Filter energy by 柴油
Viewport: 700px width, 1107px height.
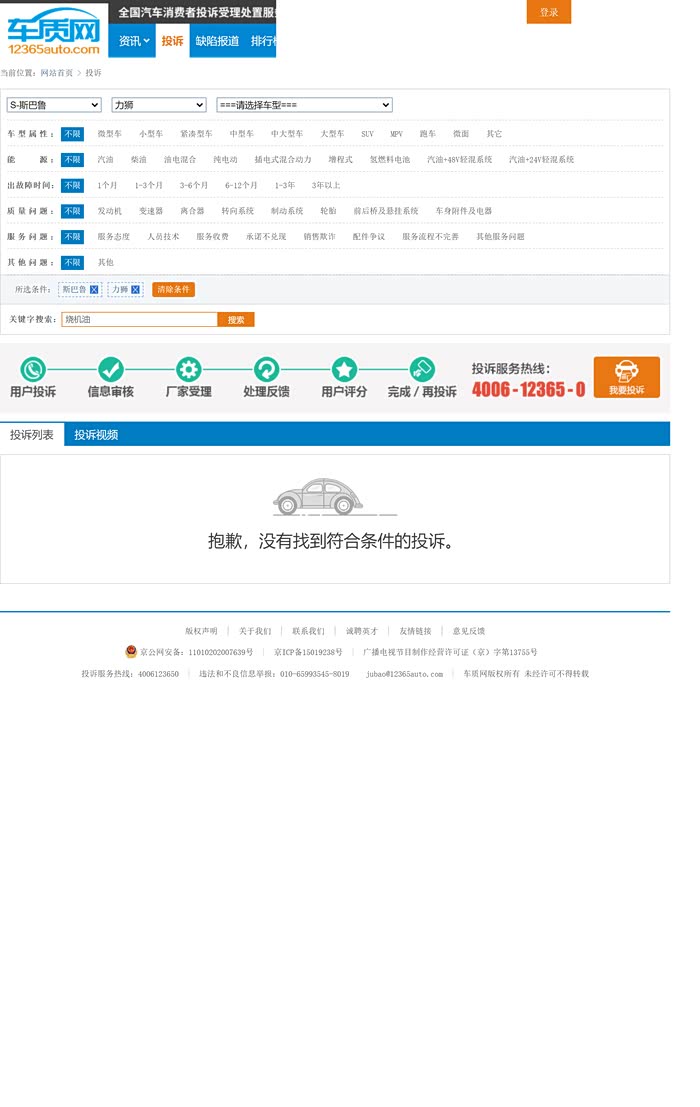pos(138,160)
